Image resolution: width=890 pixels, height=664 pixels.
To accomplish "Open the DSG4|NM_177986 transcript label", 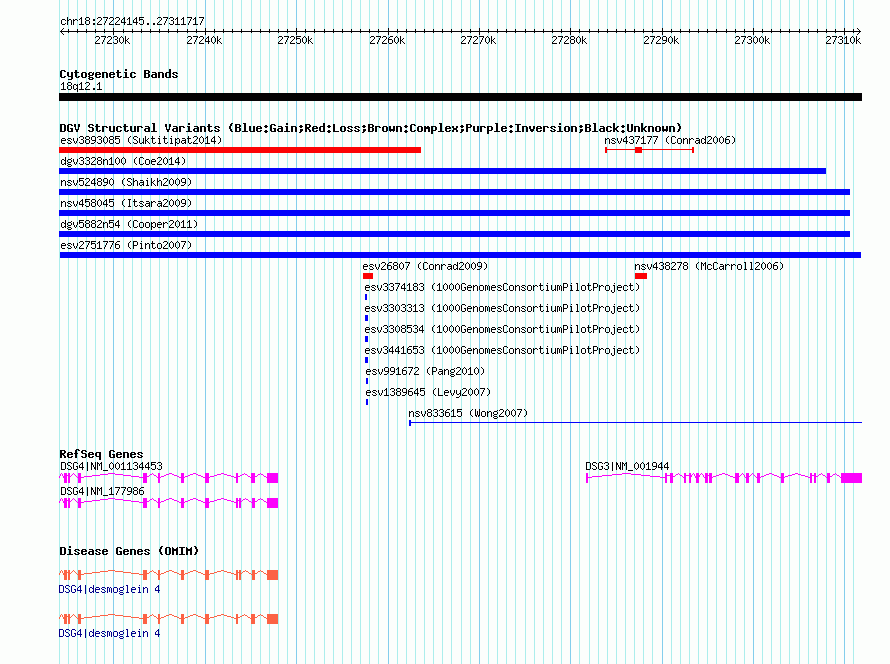I will click(x=102, y=491).
